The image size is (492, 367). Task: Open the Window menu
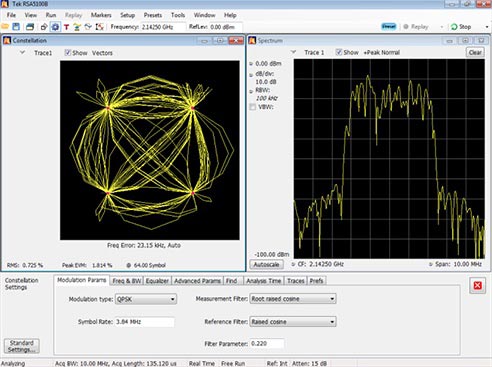click(x=204, y=15)
